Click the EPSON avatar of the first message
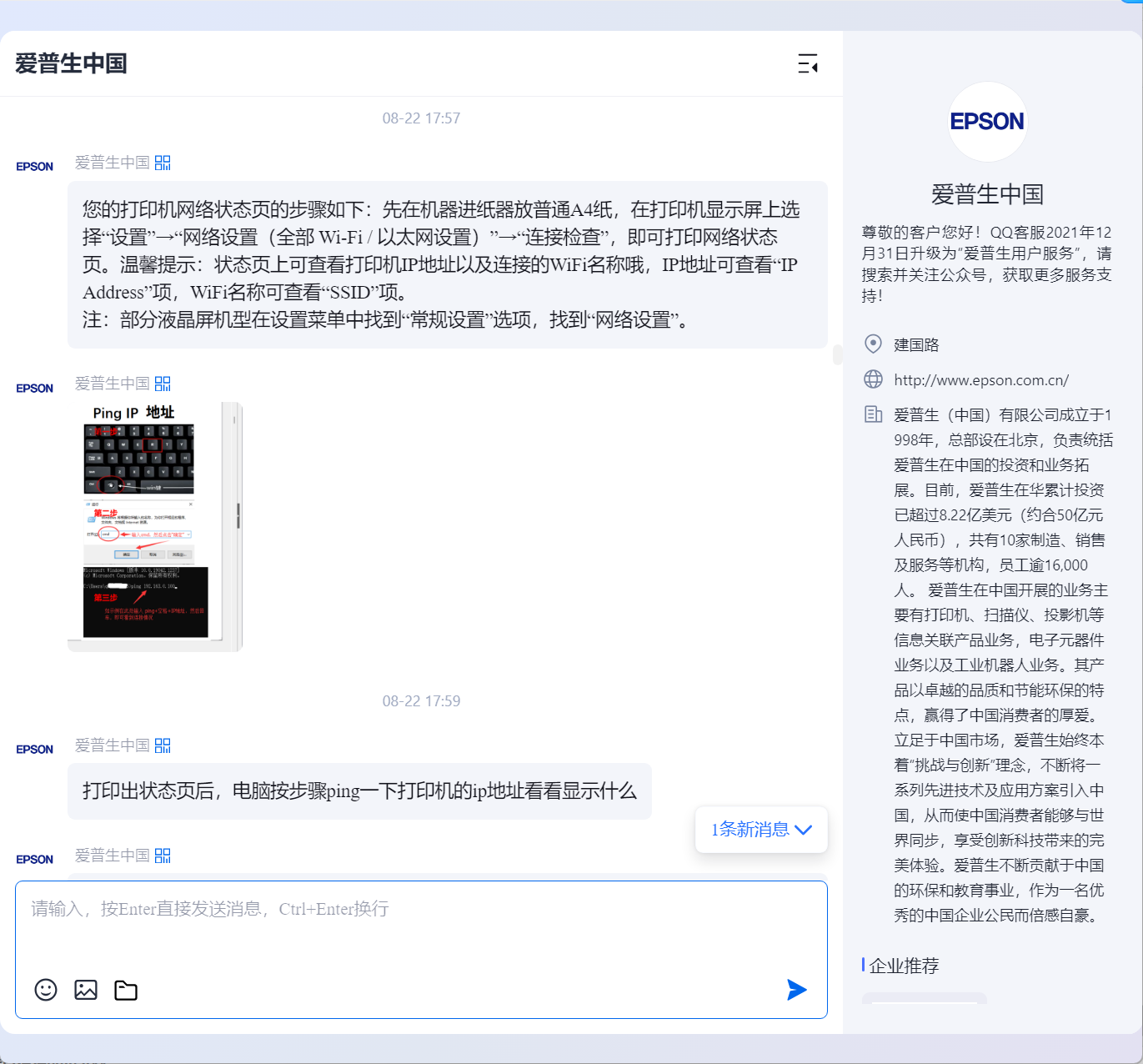The height and width of the screenshot is (1064, 1143). pyautogui.click(x=34, y=167)
